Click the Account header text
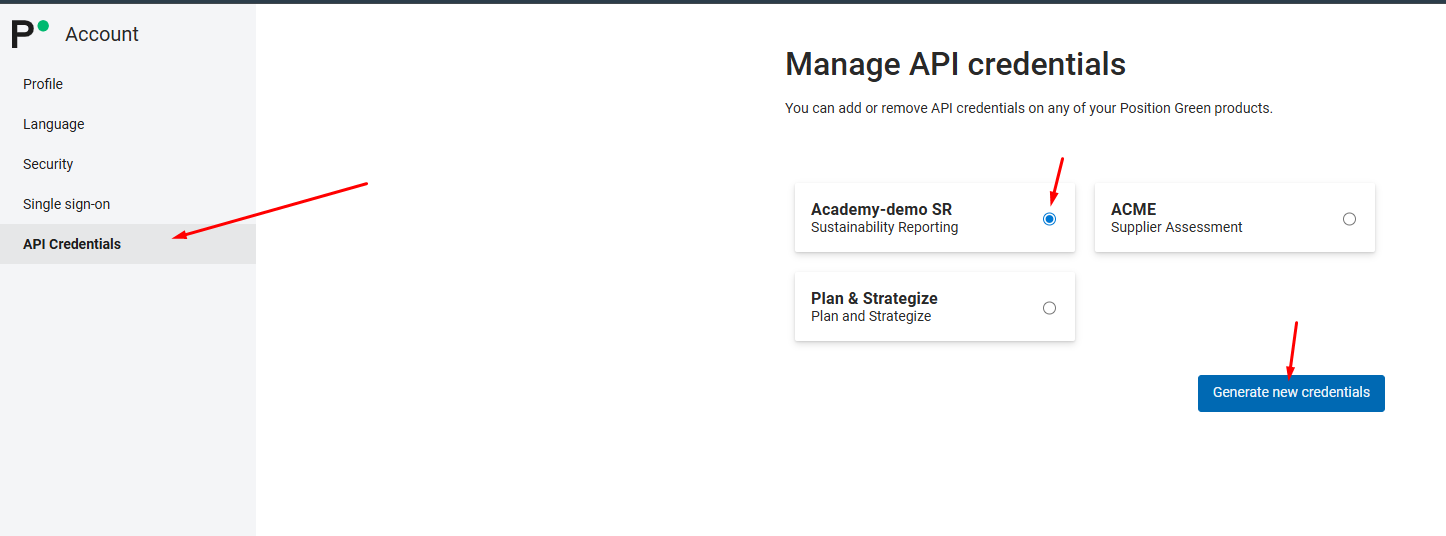The height and width of the screenshot is (536, 1446). click(102, 34)
